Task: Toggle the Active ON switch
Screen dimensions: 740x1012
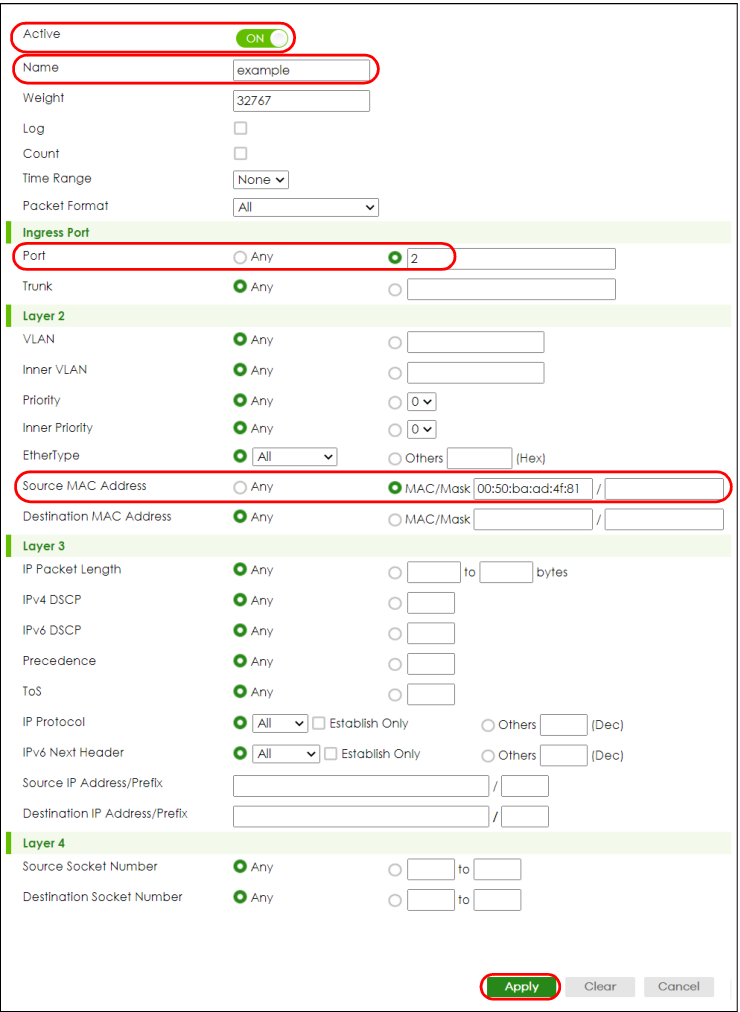Action: pyautogui.click(x=262, y=39)
